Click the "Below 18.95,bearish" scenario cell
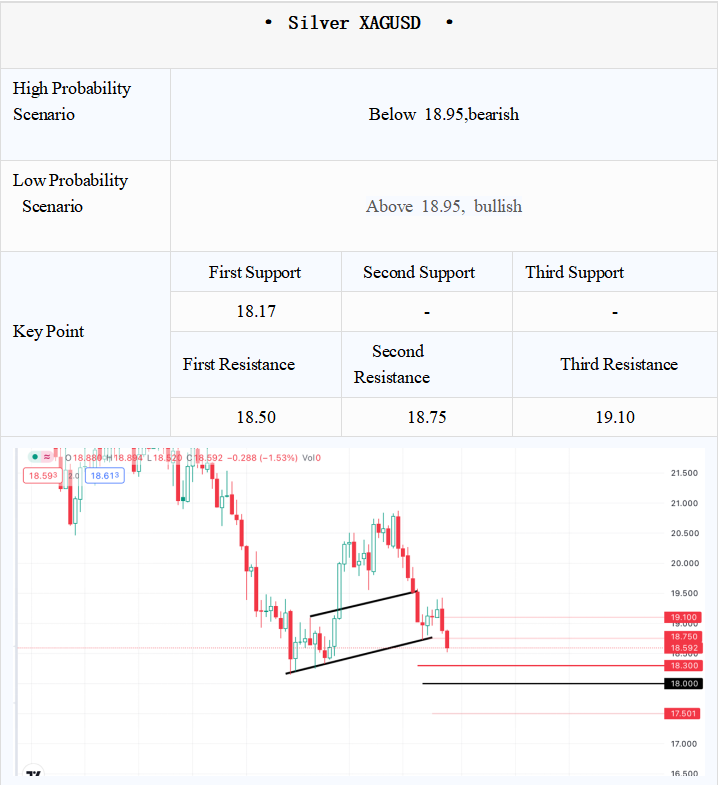The image size is (719, 785). pyautogui.click(x=444, y=115)
